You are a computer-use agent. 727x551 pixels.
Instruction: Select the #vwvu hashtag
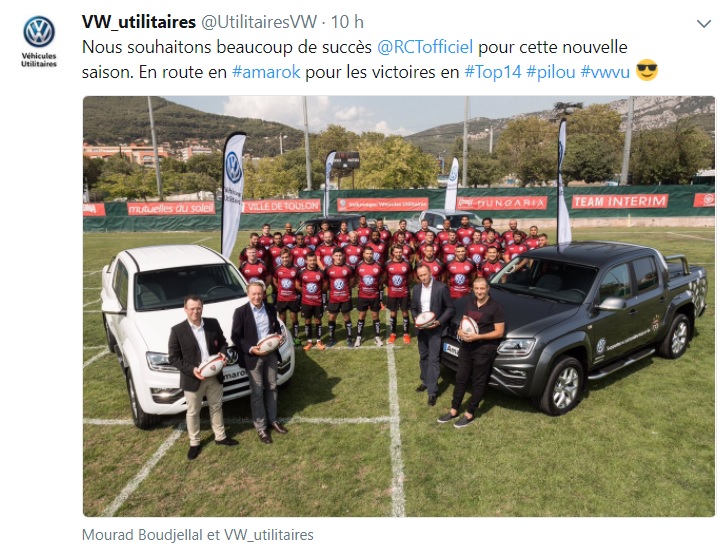click(x=605, y=72)
